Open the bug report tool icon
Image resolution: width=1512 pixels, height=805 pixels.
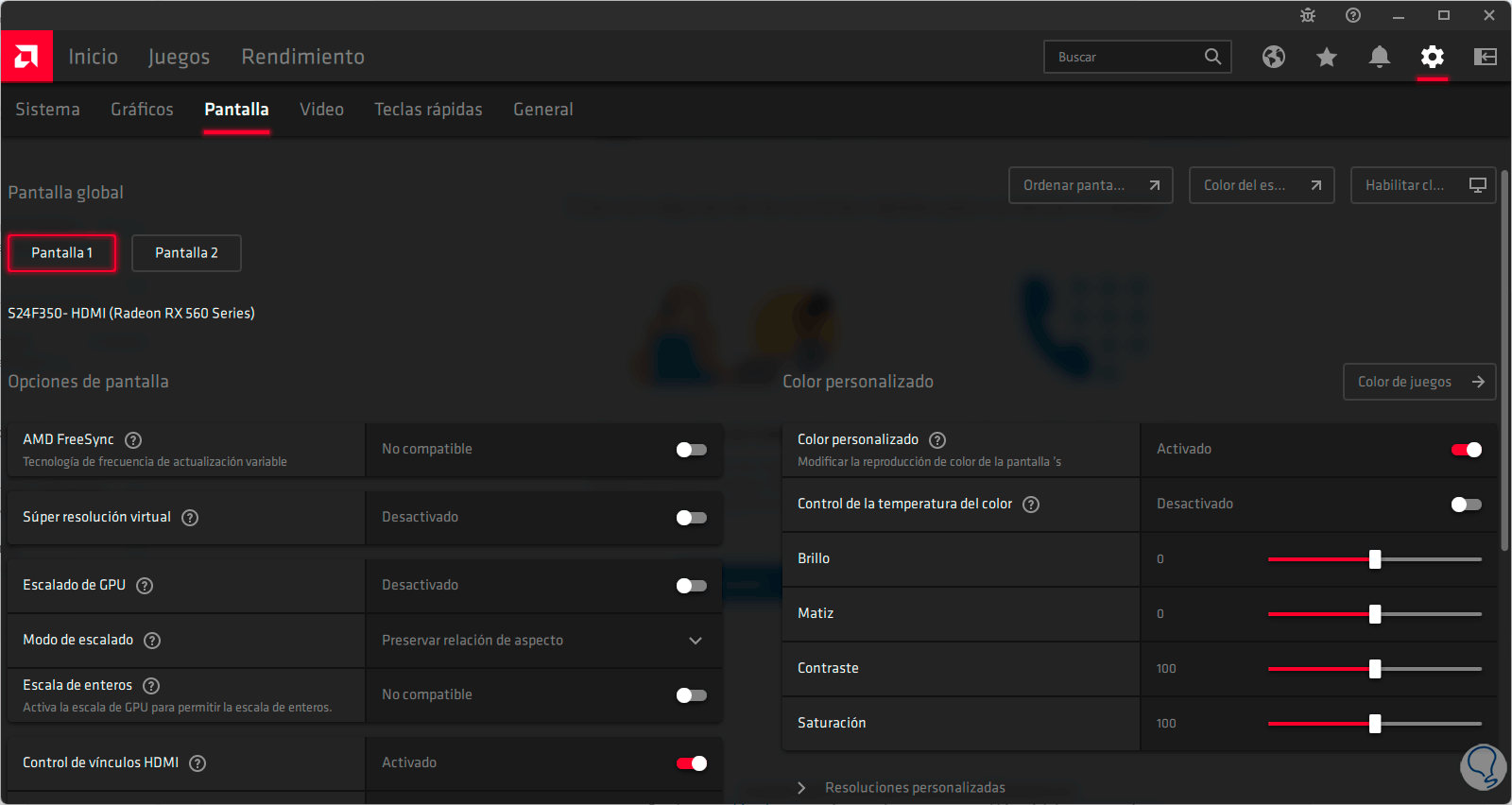1308,15
